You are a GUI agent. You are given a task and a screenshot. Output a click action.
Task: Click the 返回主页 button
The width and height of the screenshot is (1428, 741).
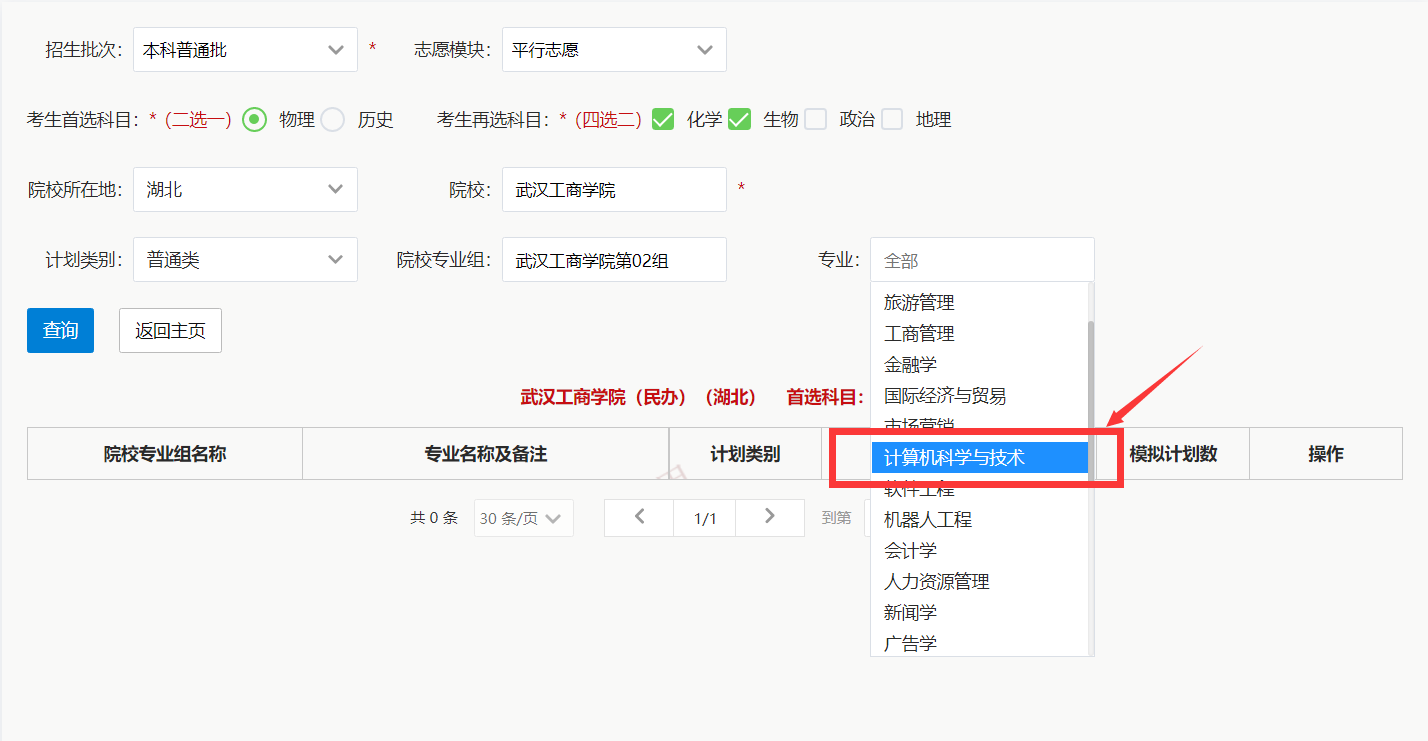[x=170, y=330]
